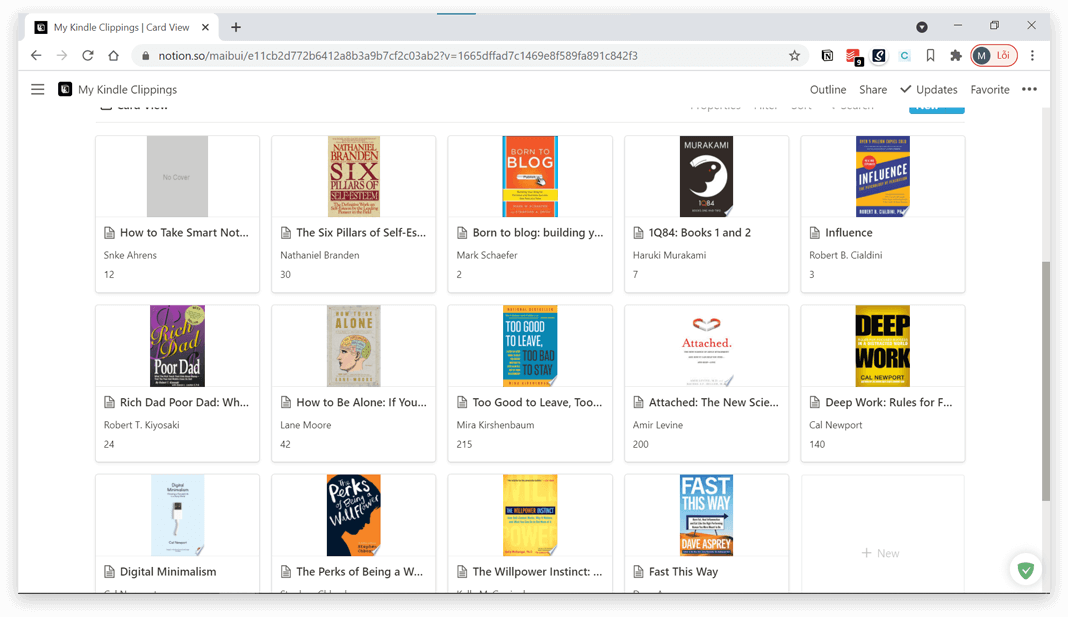The image size is (1068, 617).
Task: Click the workspace icon next to My Kindle Clippings
Action: click(64, 89)
